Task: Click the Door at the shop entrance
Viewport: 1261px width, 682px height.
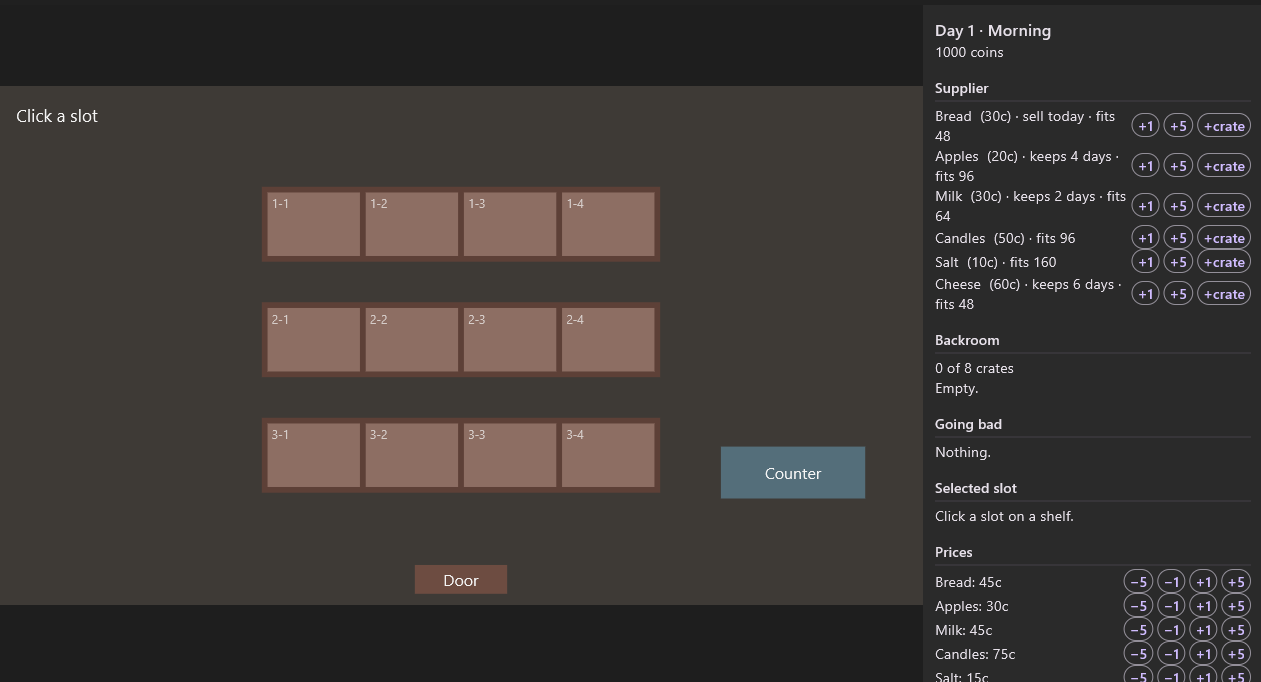Action: [461, 580]
